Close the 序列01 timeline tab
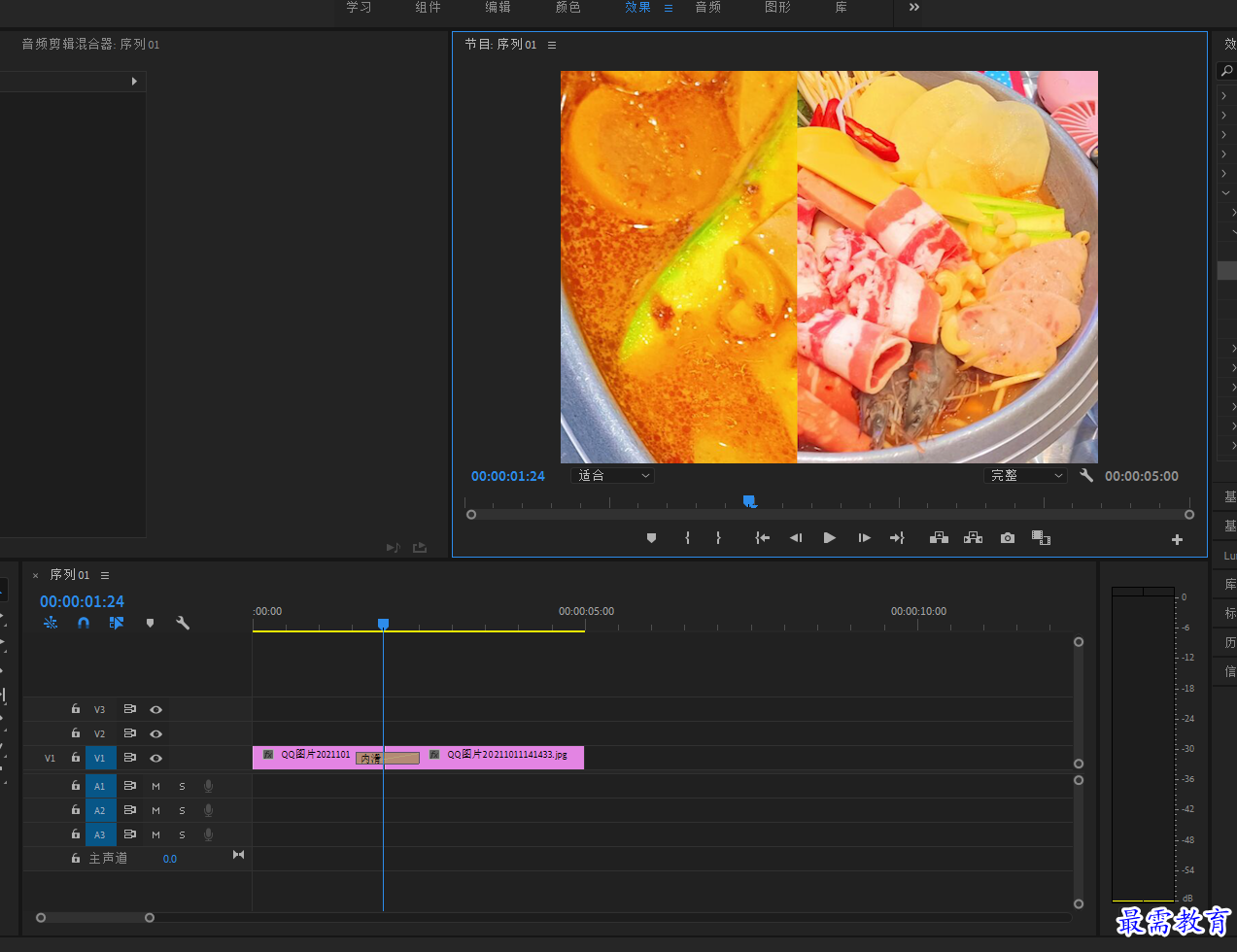 (x=36, y=575)
